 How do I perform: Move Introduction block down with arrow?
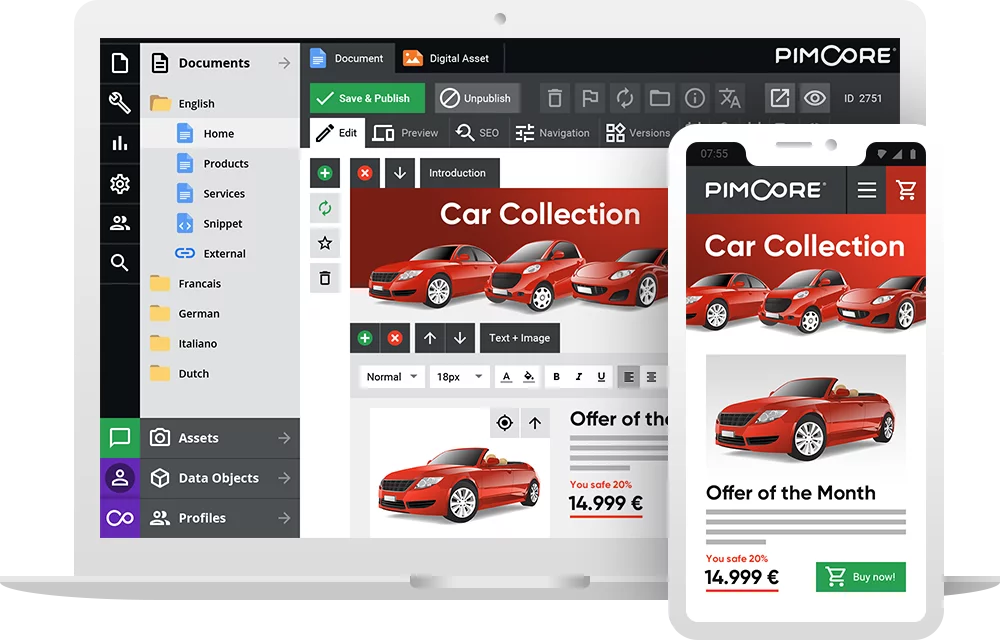pos(400,173)
